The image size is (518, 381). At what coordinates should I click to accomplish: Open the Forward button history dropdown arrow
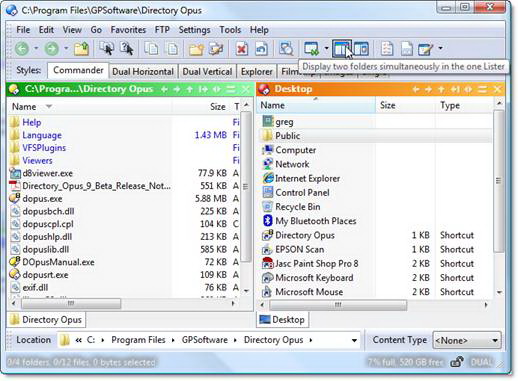tap(66, 49)
